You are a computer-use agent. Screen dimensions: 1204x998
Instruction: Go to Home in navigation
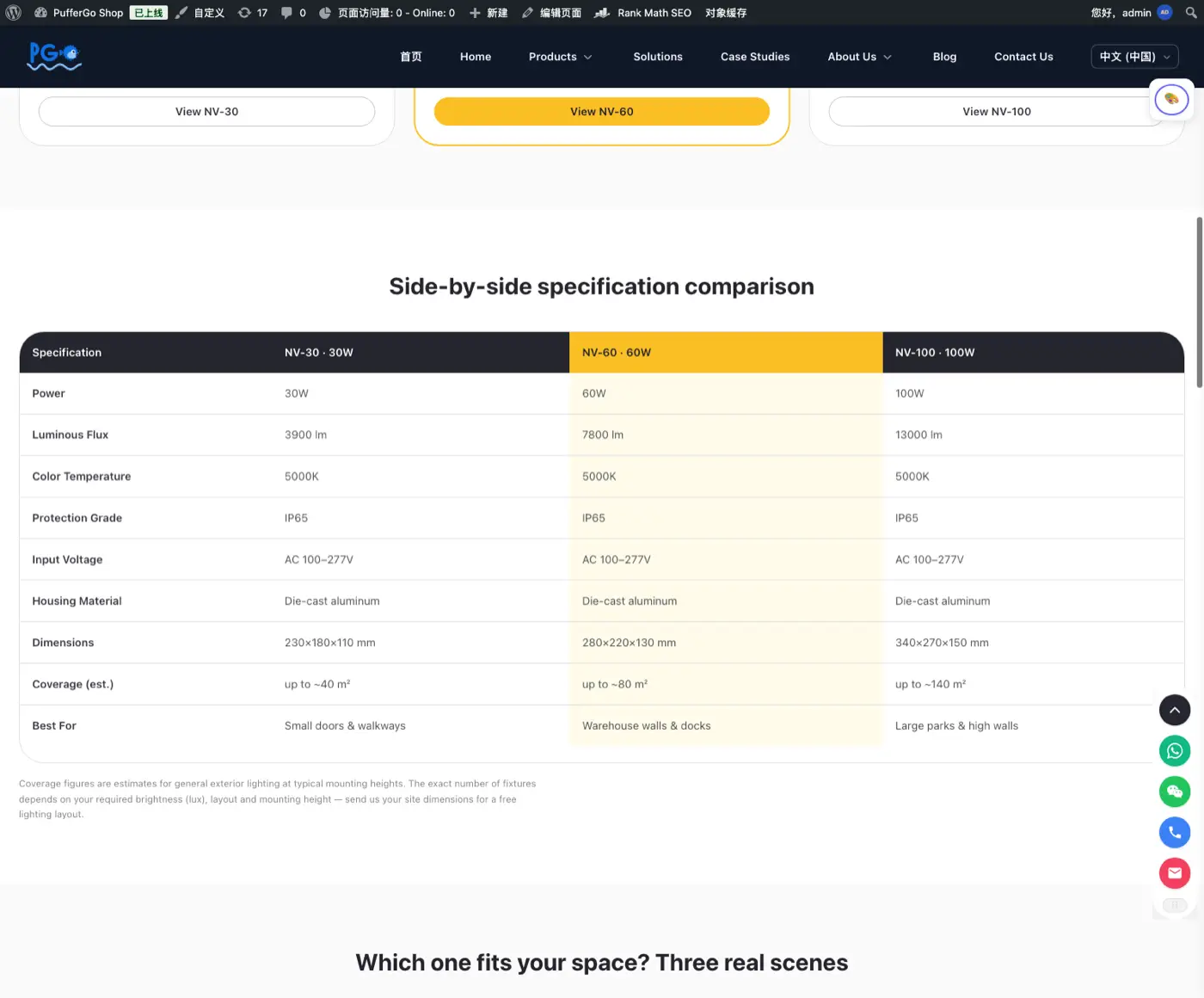476,57
